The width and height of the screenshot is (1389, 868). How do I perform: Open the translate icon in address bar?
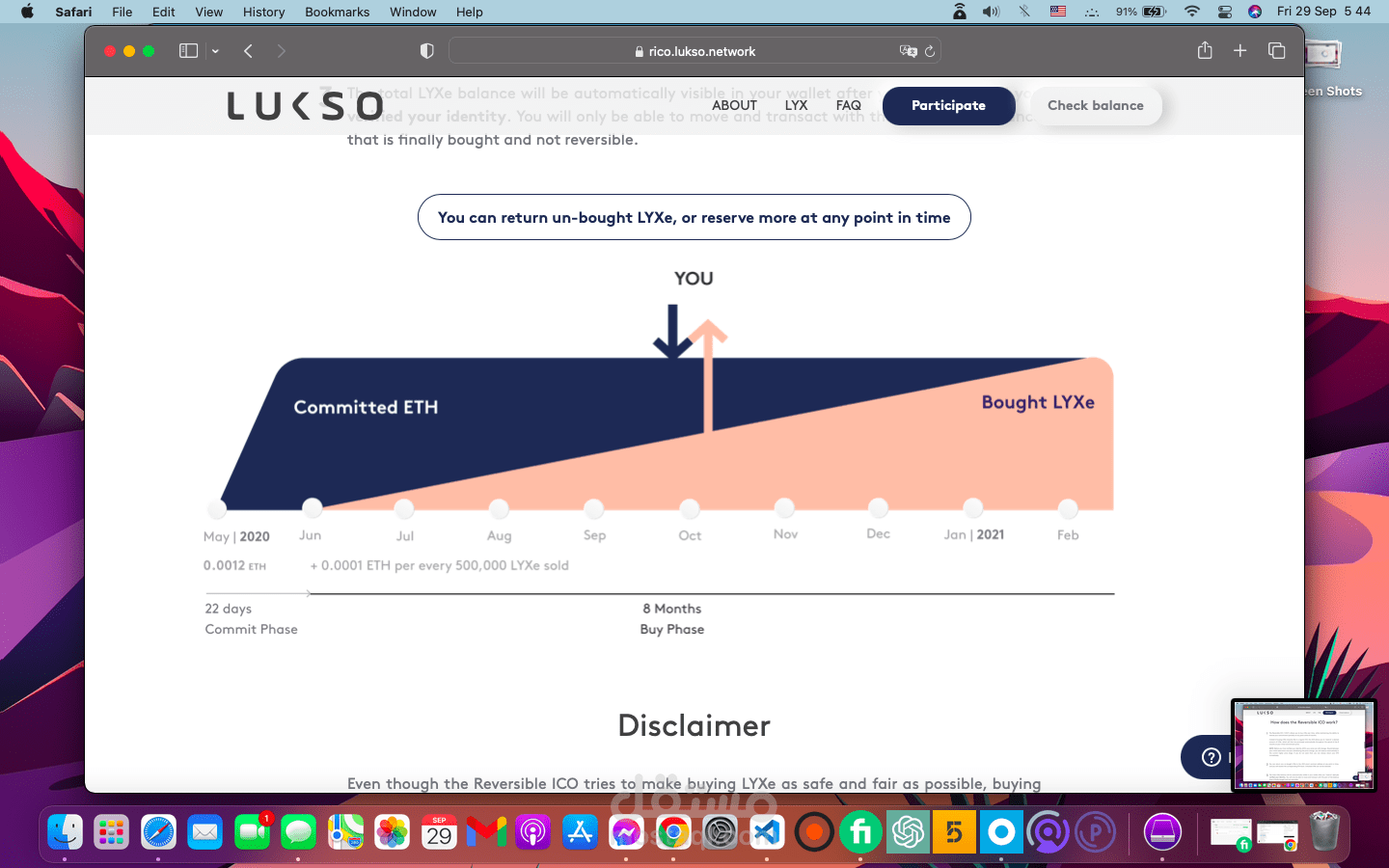[908, 51]
